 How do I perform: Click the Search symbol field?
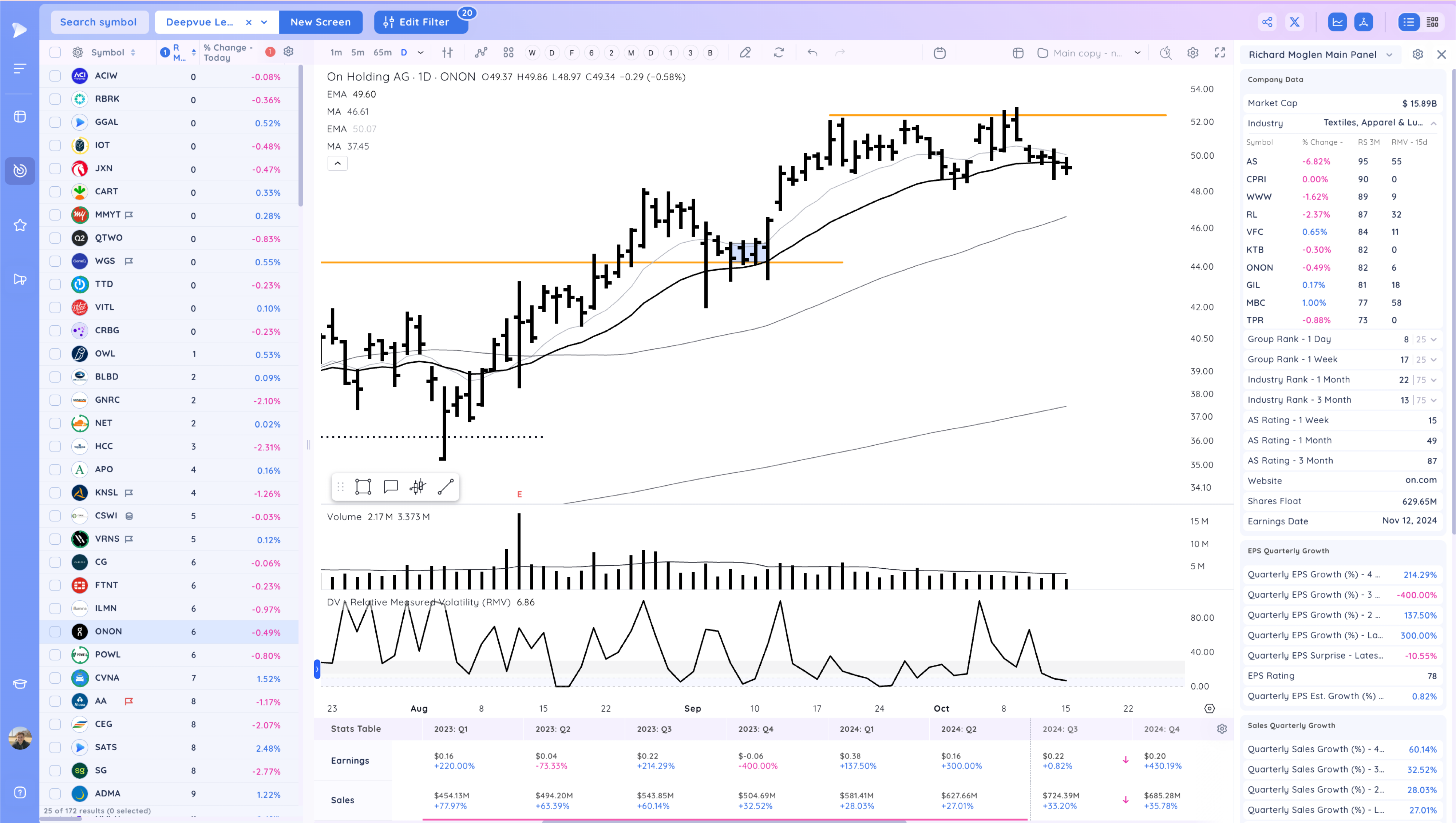pos(99,22)
